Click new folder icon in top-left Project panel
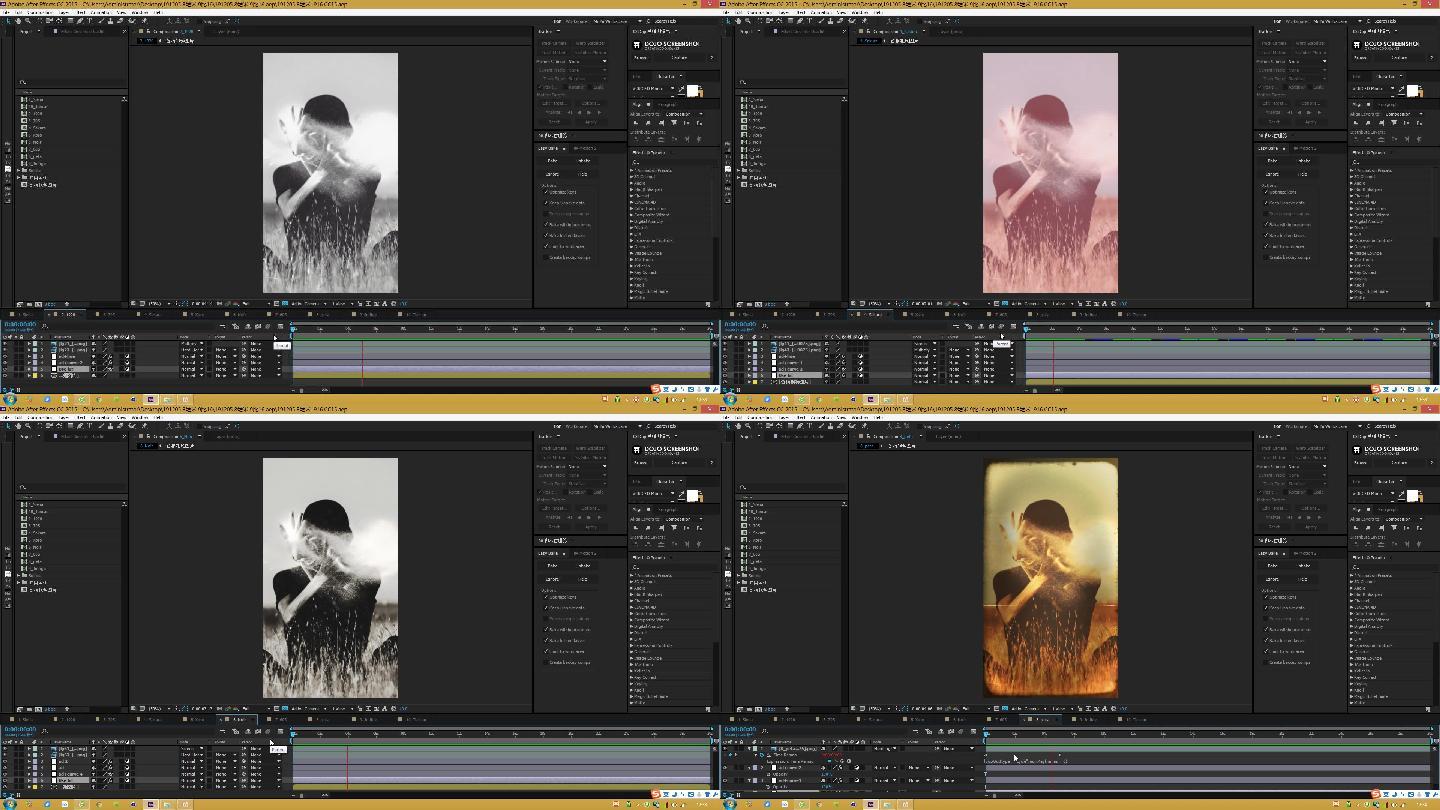This screenshot has height=810, width=1440. tap(29, 304)
